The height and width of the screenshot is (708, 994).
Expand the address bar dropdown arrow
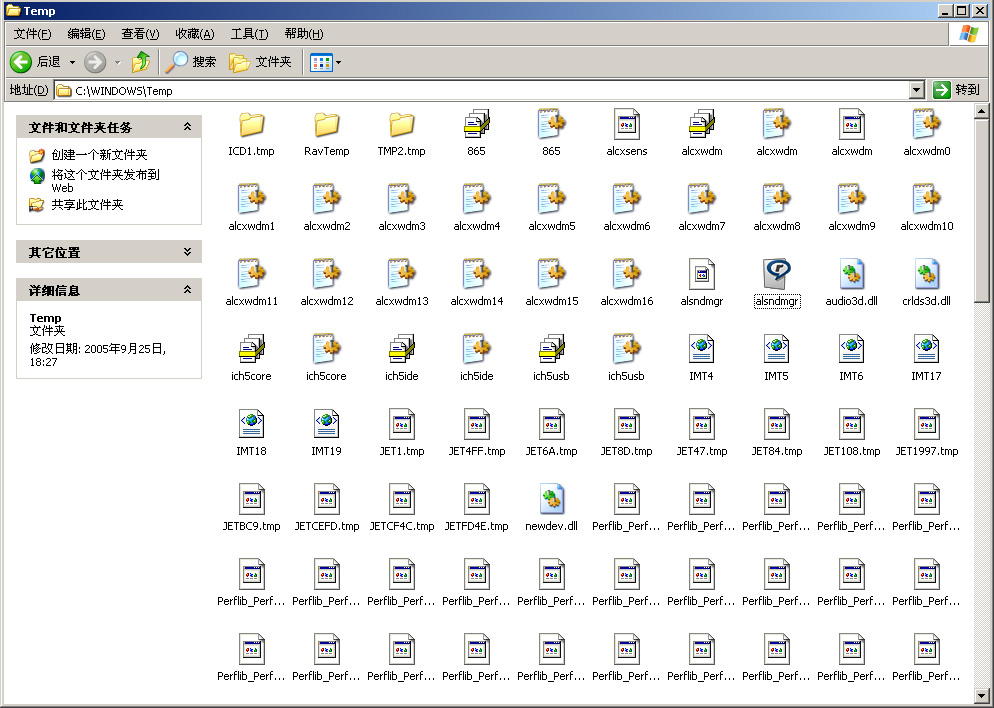coord(917,90)
